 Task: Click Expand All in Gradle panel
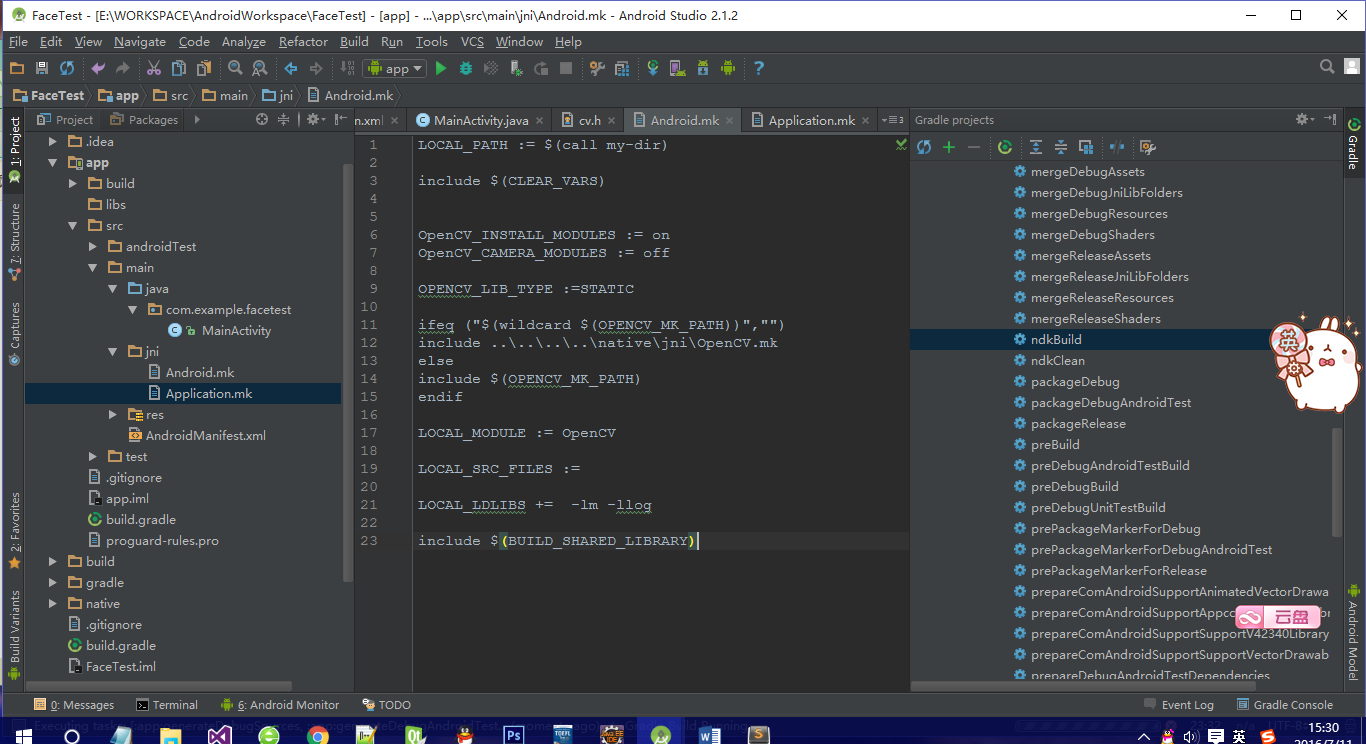(x=1036, y=147)
